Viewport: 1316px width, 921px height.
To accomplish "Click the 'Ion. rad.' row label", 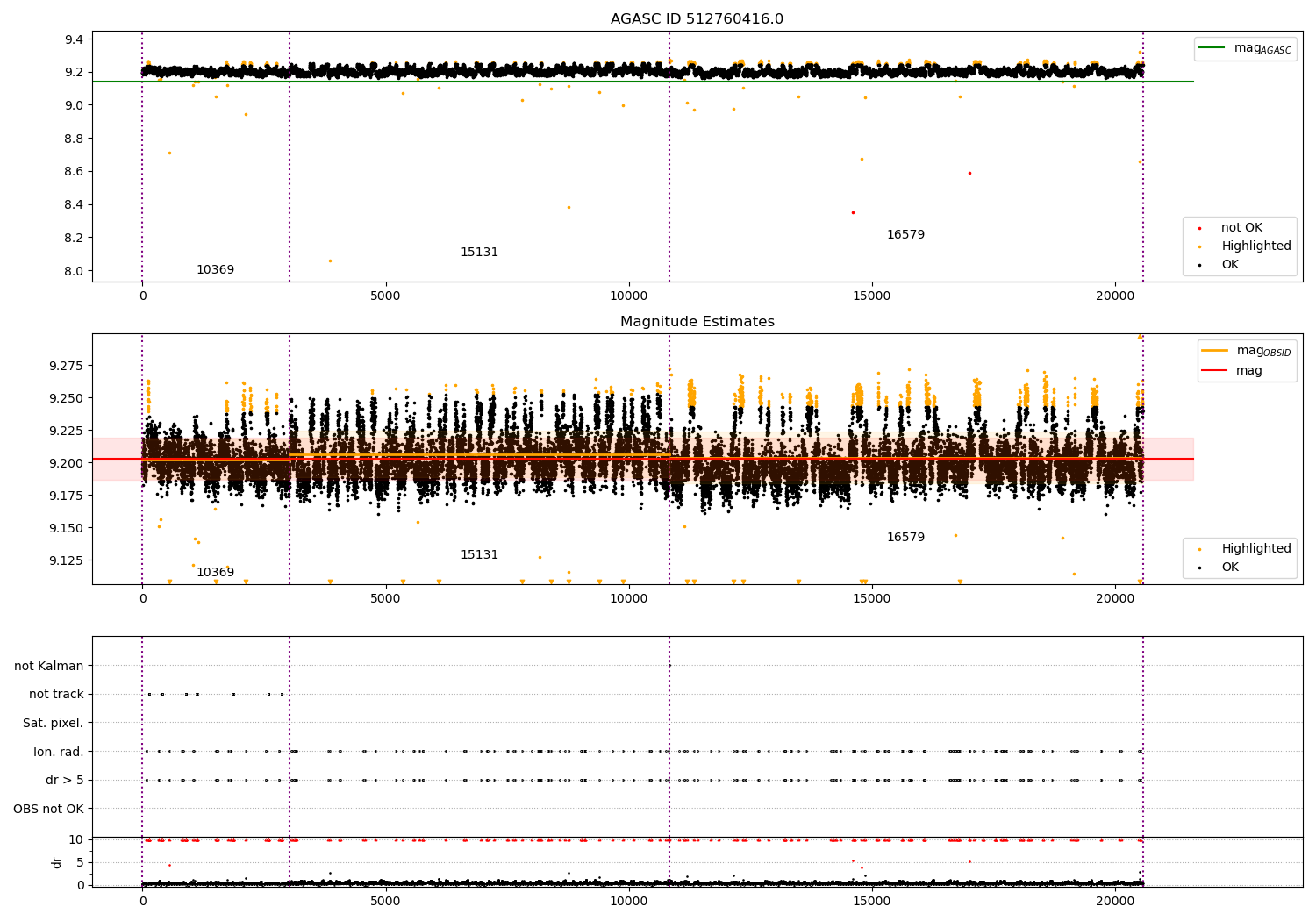I will 59,753.
